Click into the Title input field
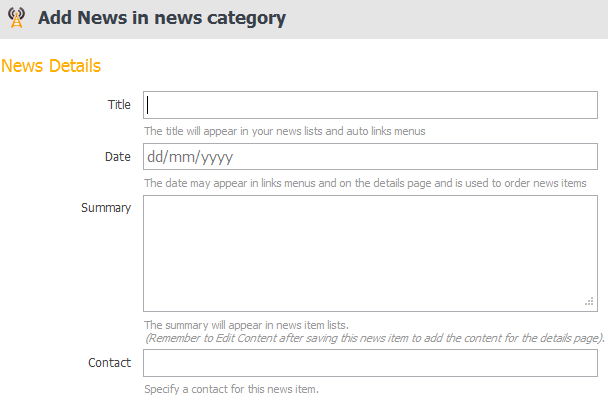The width and height of the screenshot is (608, 406). (x=370, y=105)
